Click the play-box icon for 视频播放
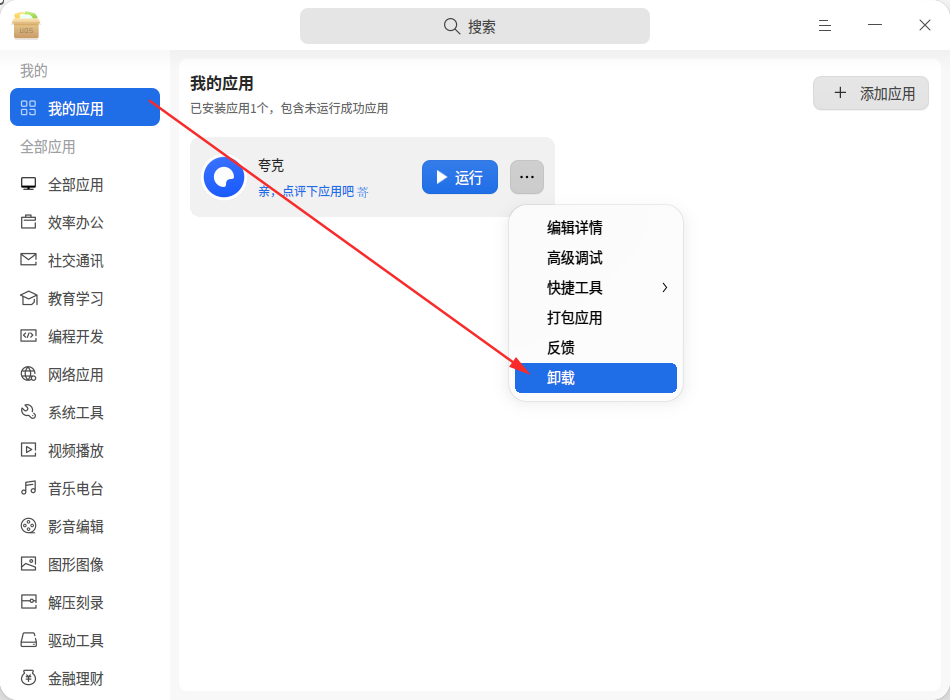The width and height of the screenshot is (950, 700). [28, 450]
